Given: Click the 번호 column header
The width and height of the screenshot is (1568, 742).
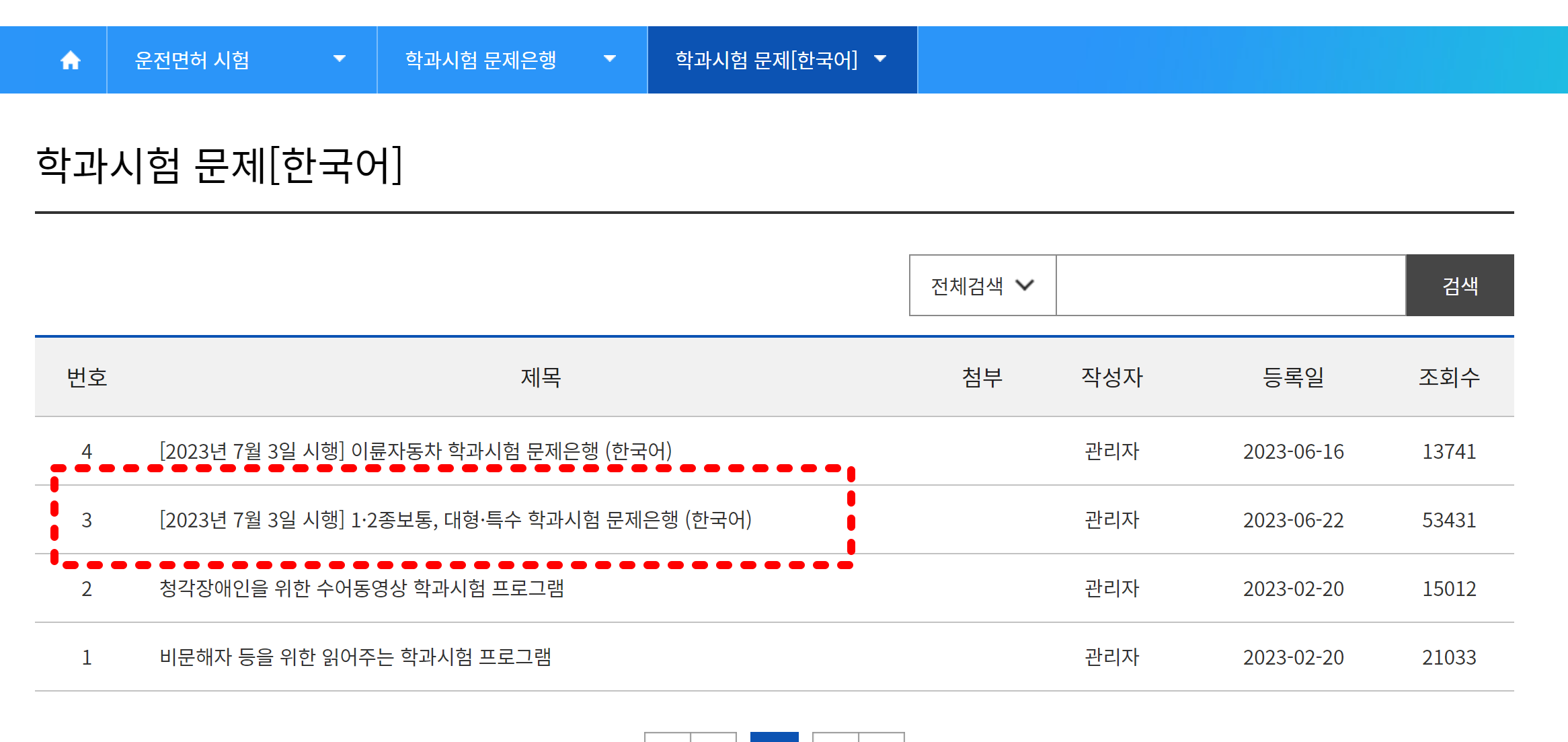Looking at the screenshot, I should pos(87,377).
